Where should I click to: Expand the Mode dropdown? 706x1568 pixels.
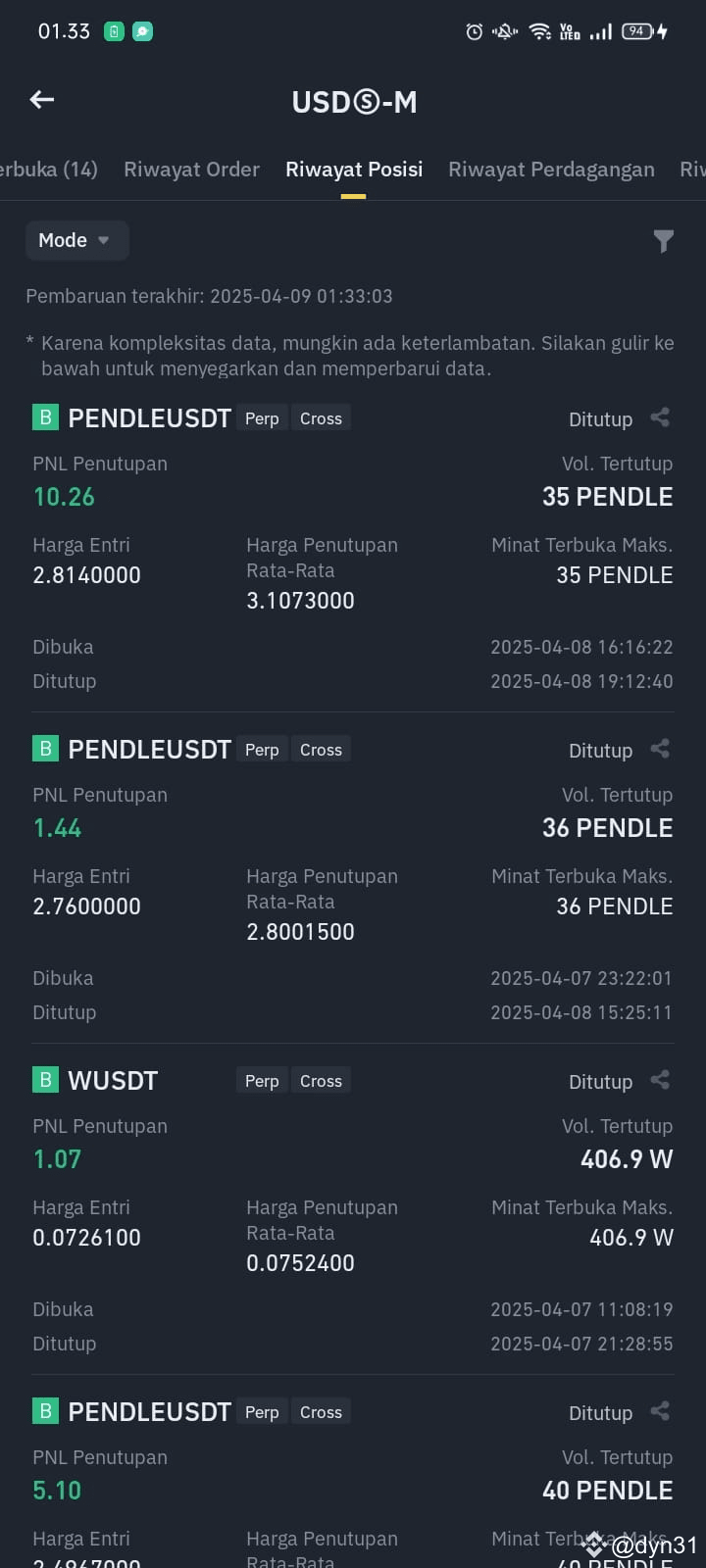pos(76,240)
